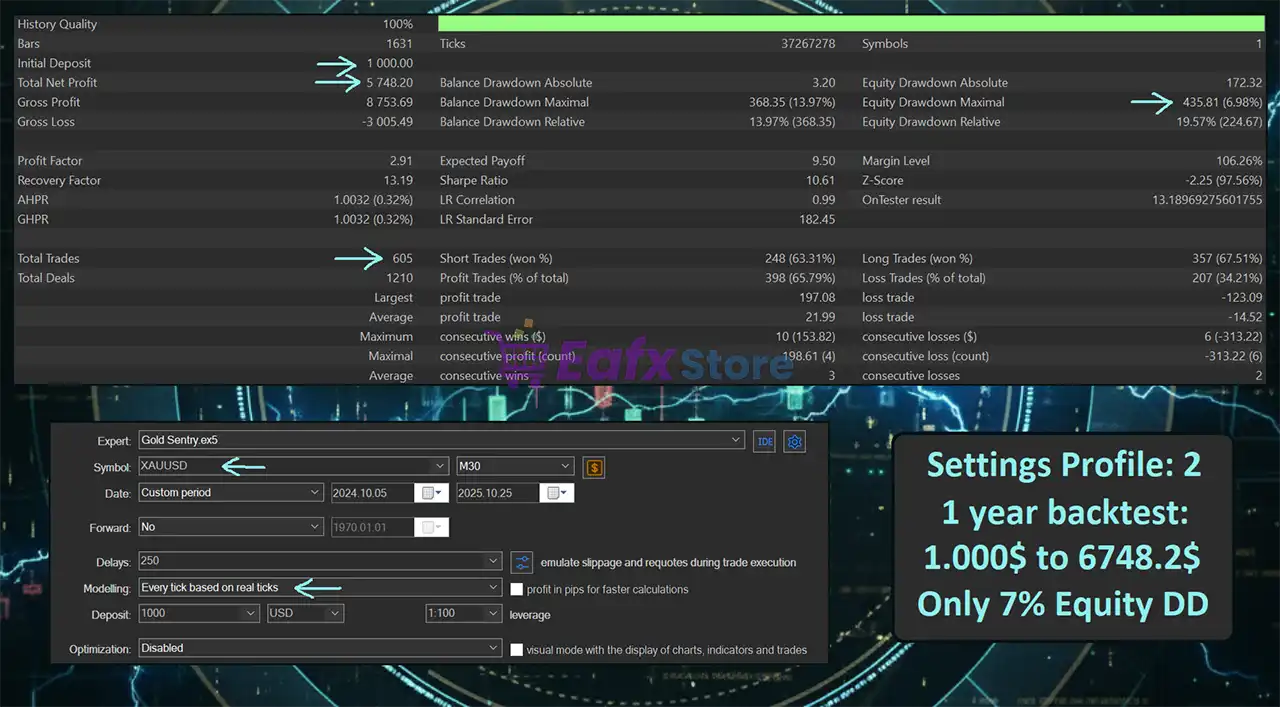This screenshot has height=707, width=1280.
Task: Open the Optimization dropdown set to Disabled
Action: click(493, 648)
